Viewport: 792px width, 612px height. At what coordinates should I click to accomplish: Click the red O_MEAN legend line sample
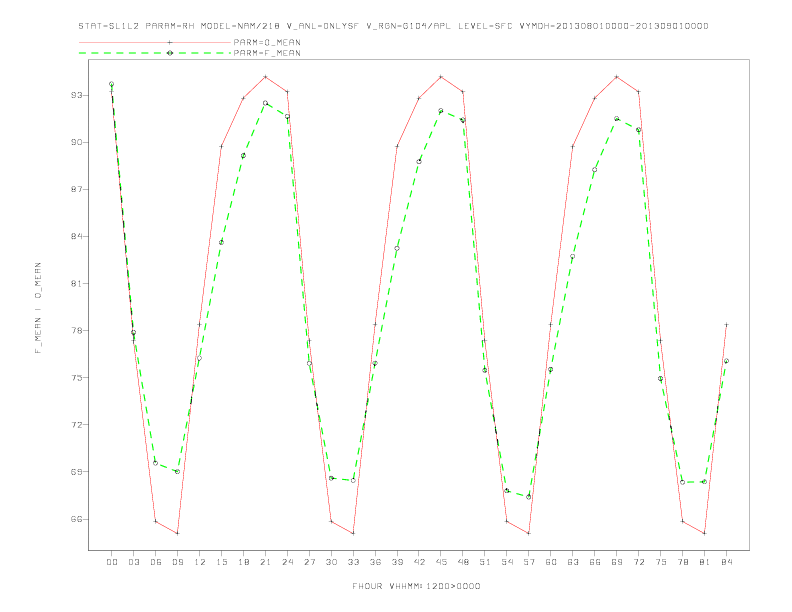155,42
